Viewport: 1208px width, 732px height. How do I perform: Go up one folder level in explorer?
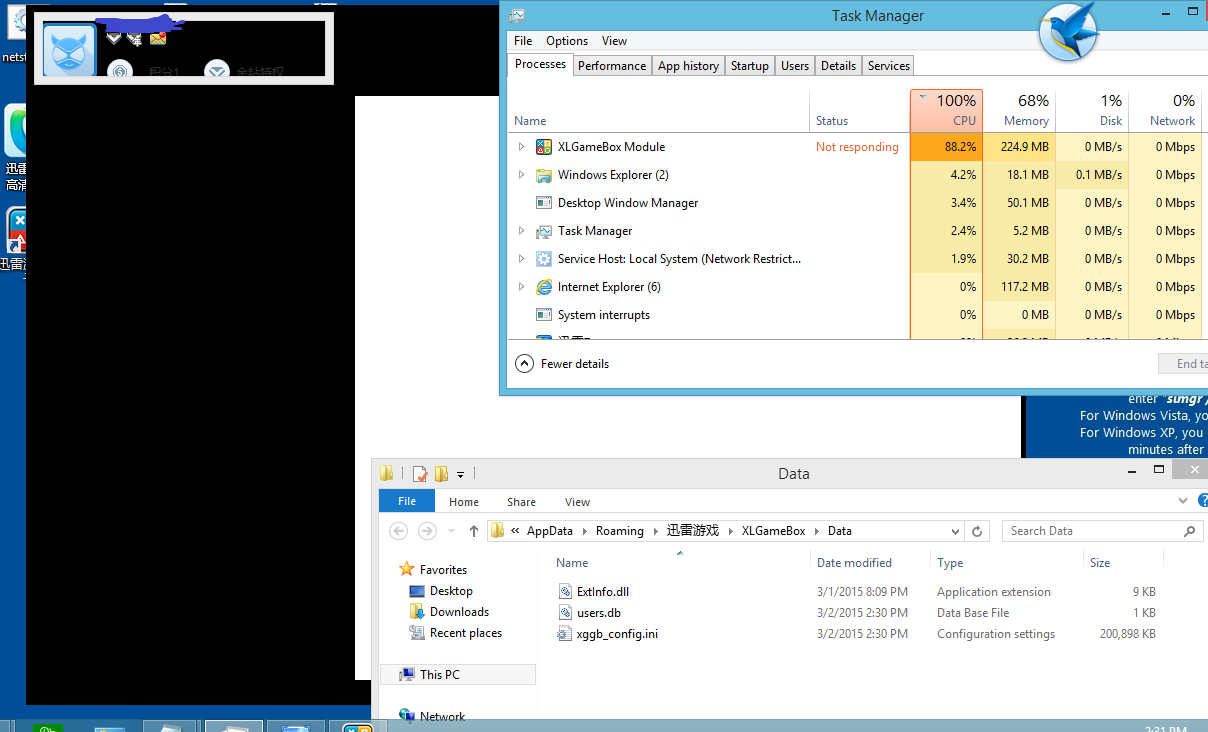[474, 531]
